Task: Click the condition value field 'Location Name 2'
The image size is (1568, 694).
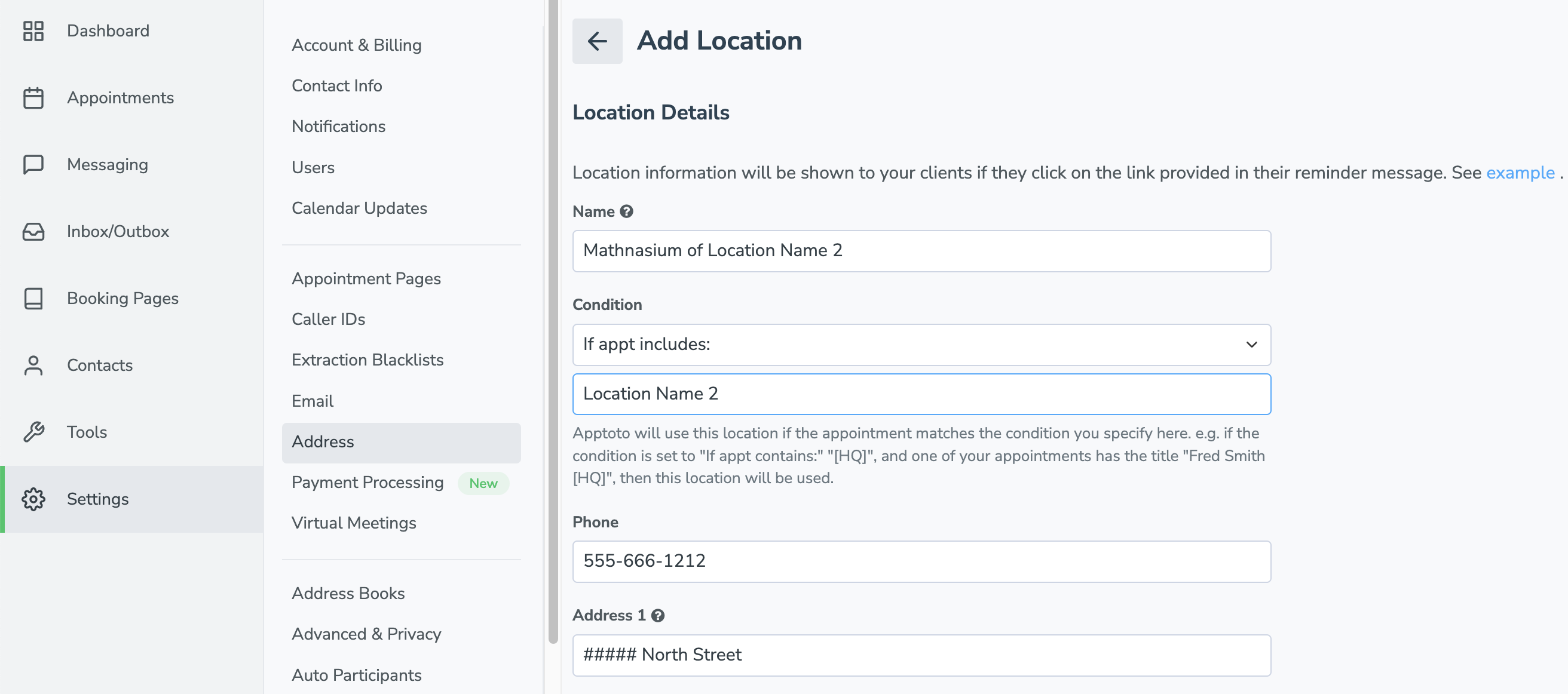Action: click(x=921, y=394)
